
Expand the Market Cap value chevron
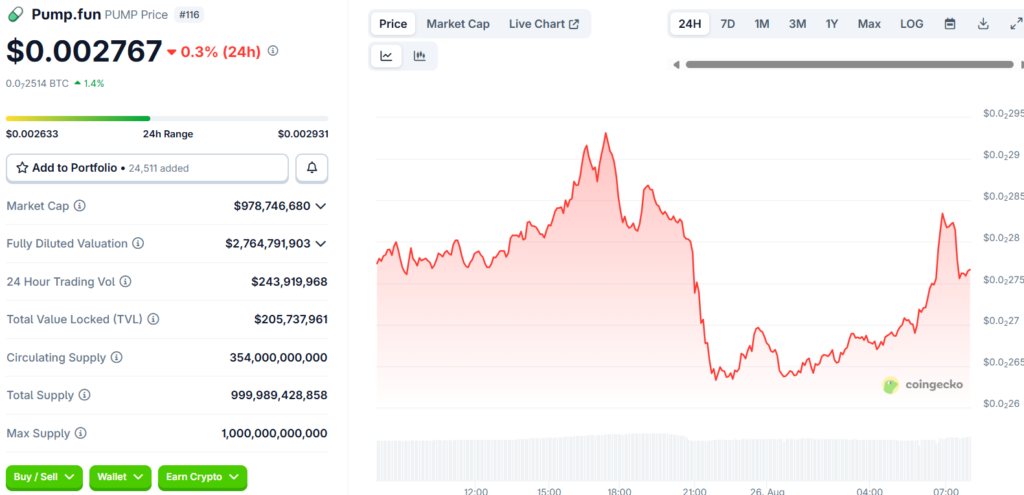[x=321, y=206]
